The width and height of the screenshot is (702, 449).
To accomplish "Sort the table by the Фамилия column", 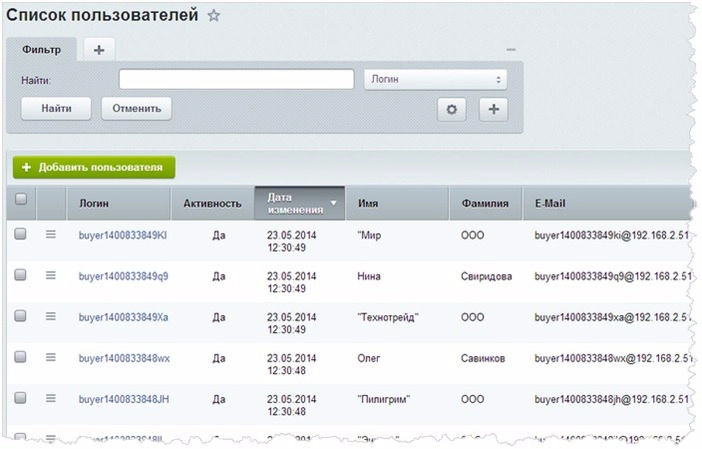I will point(485,203).
